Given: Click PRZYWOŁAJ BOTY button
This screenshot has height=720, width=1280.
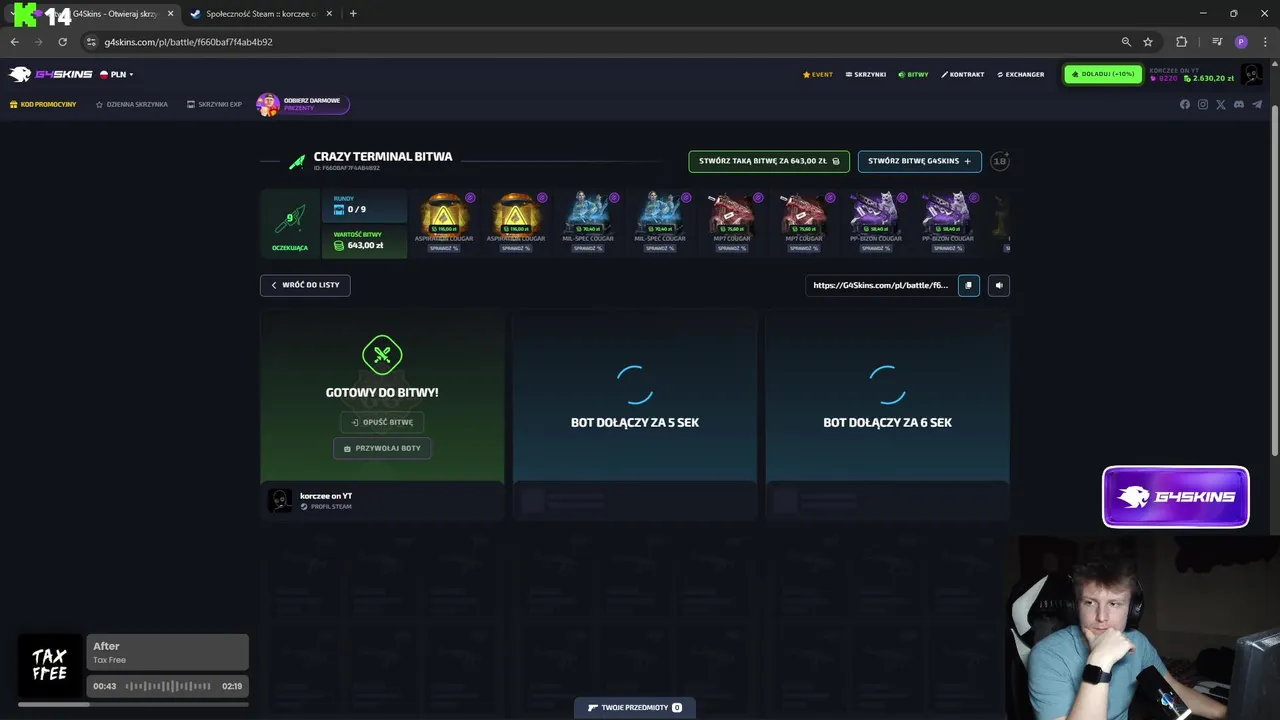Looking at the screenshot, I should point(382,448).
